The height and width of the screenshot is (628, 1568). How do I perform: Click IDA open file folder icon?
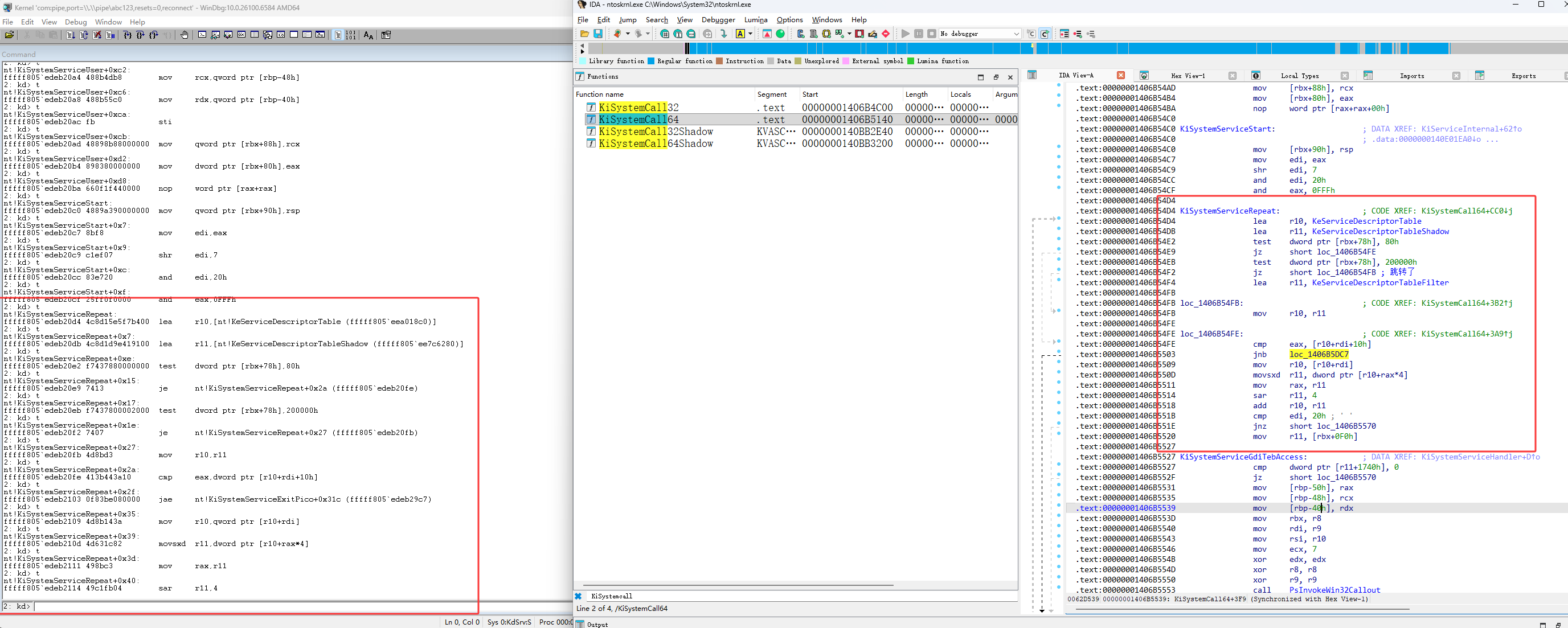point(585,34)
